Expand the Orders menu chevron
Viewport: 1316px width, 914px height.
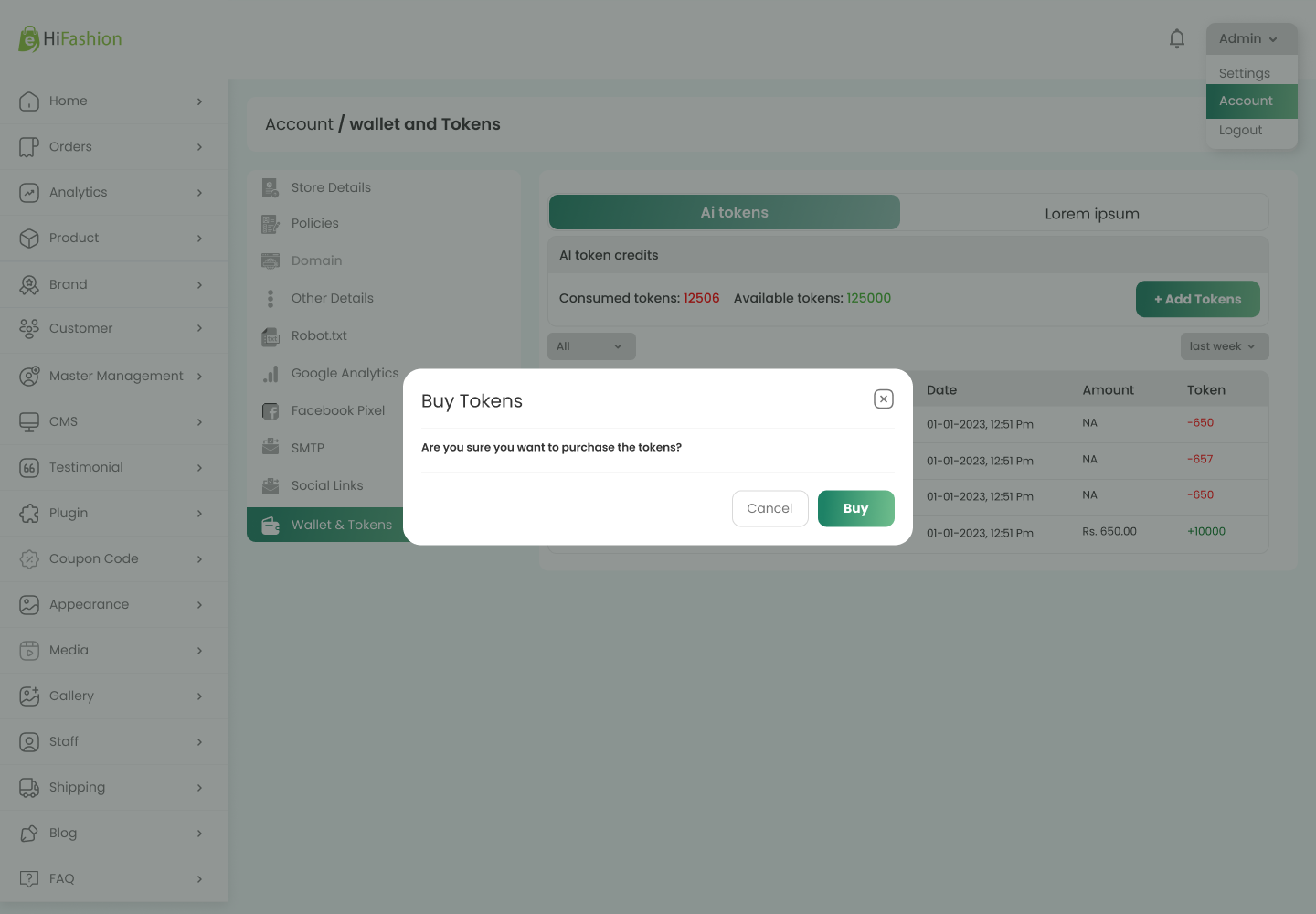[x=199, y=147]
